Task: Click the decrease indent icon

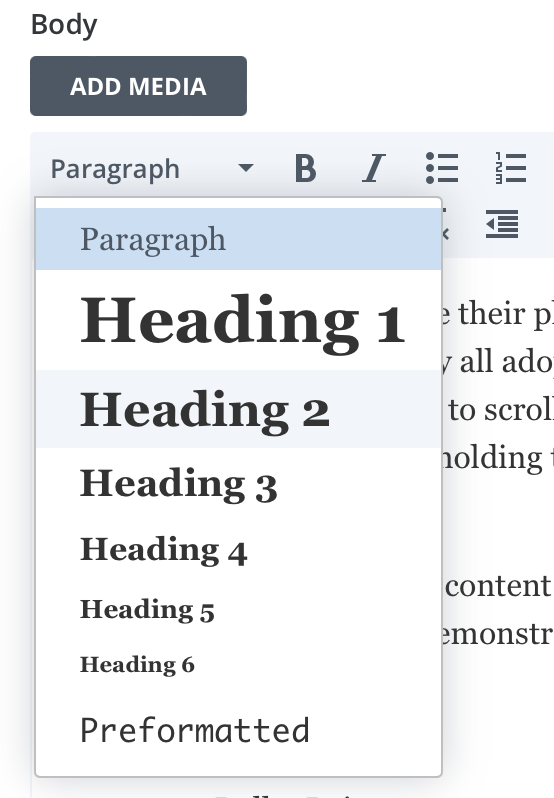Action: (x=502, y=224)
